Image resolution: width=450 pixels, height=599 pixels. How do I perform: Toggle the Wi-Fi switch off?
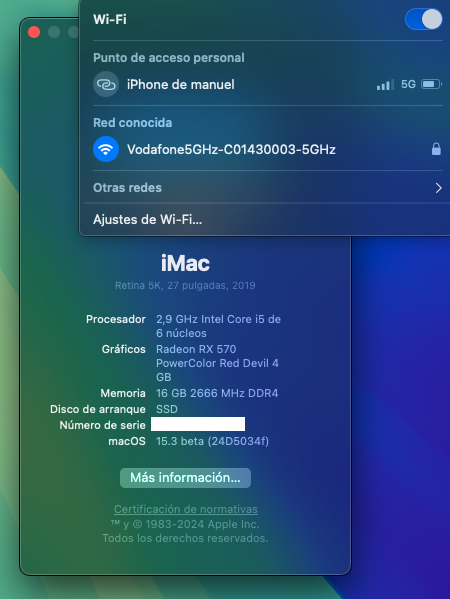tap(424, 19)
